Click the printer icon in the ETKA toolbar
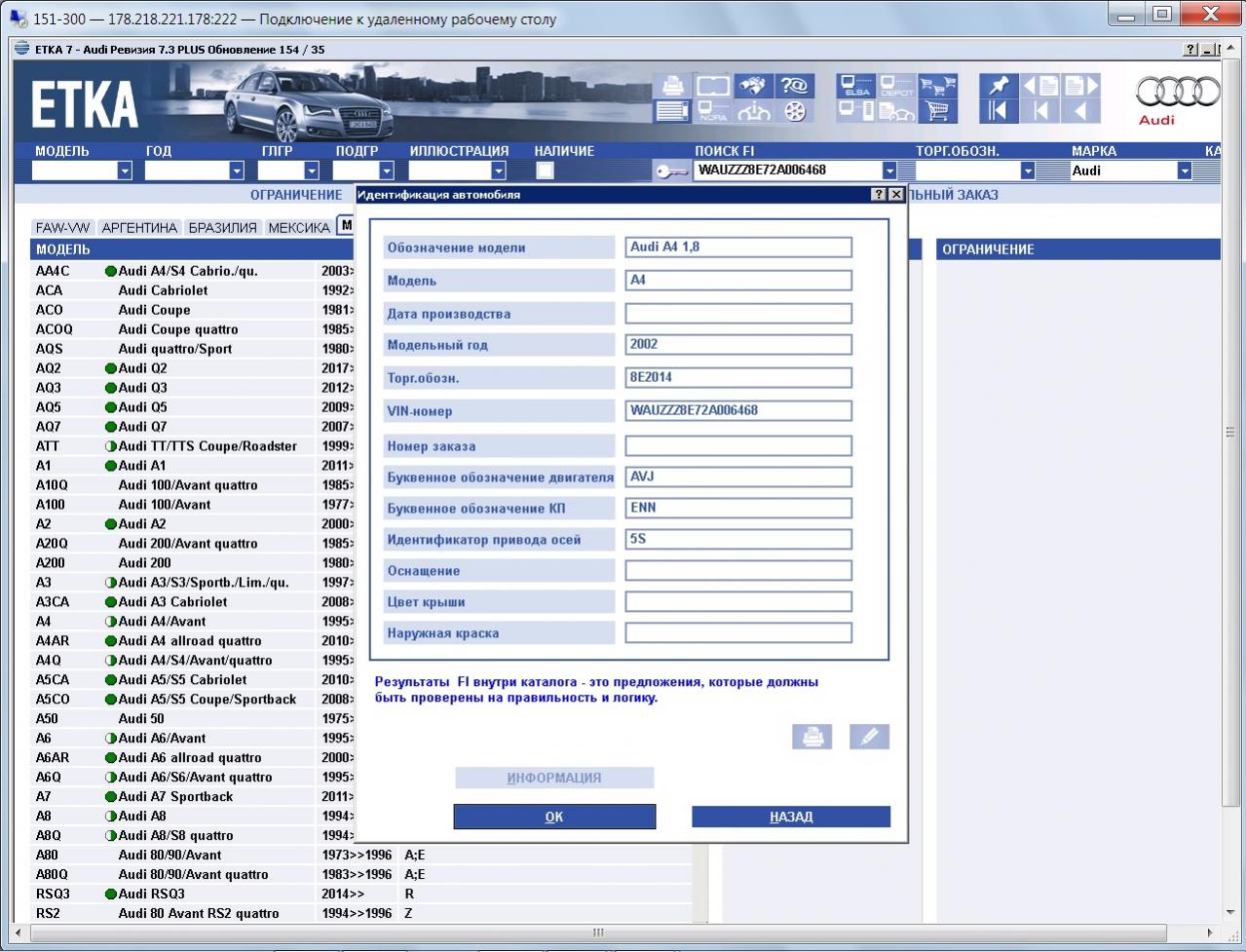This screenshot has height=952, width=1246. click(x=672, y=86)
